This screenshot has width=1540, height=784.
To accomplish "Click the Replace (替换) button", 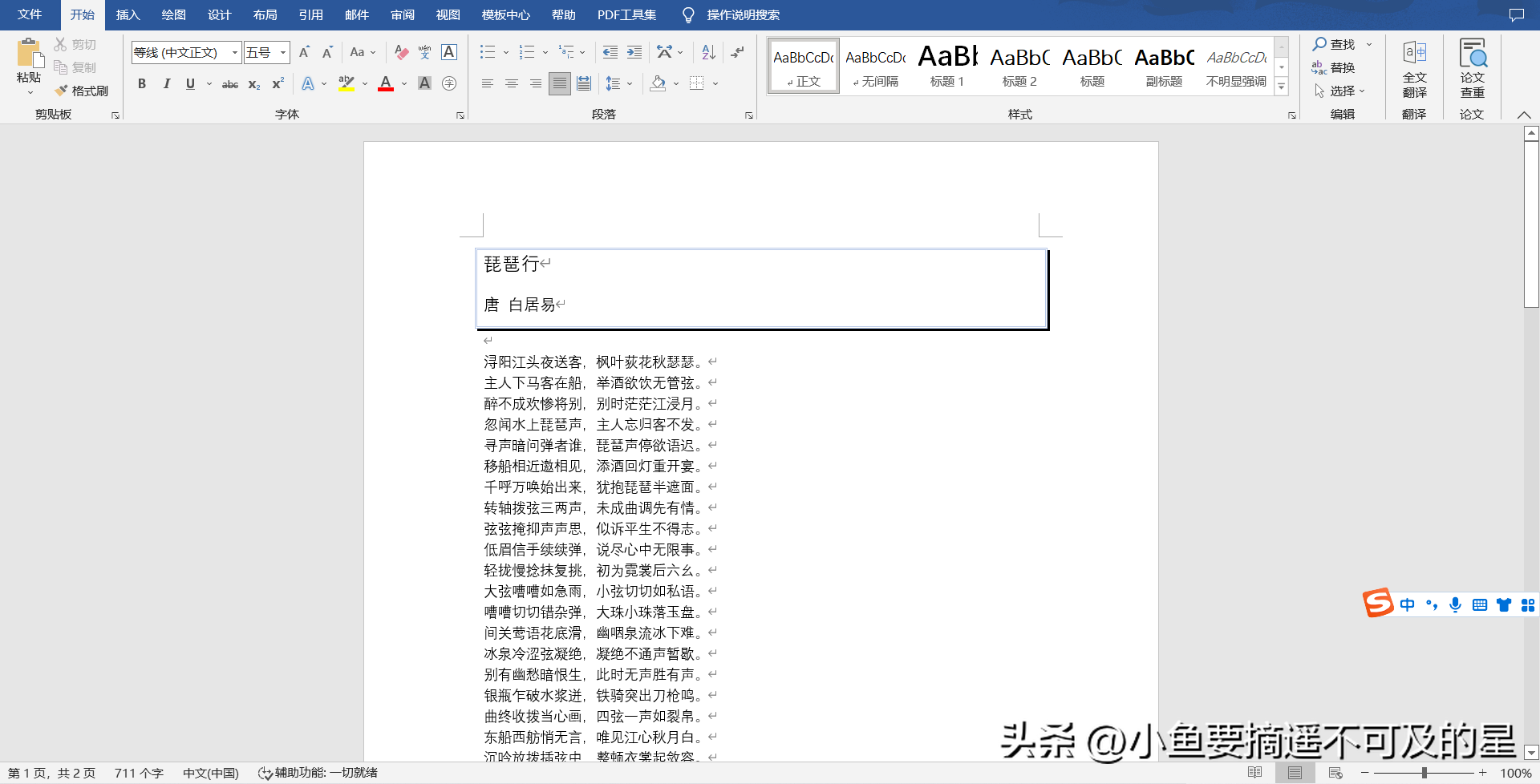I will click(x=1334, y=68).
